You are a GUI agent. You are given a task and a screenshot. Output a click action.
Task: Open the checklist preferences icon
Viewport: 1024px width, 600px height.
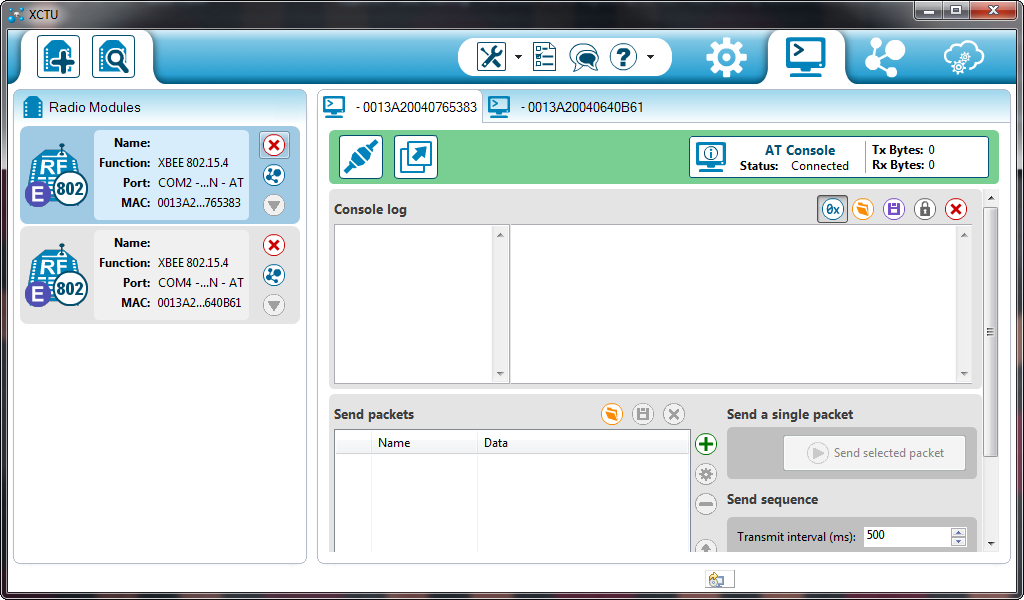(544, 57)
